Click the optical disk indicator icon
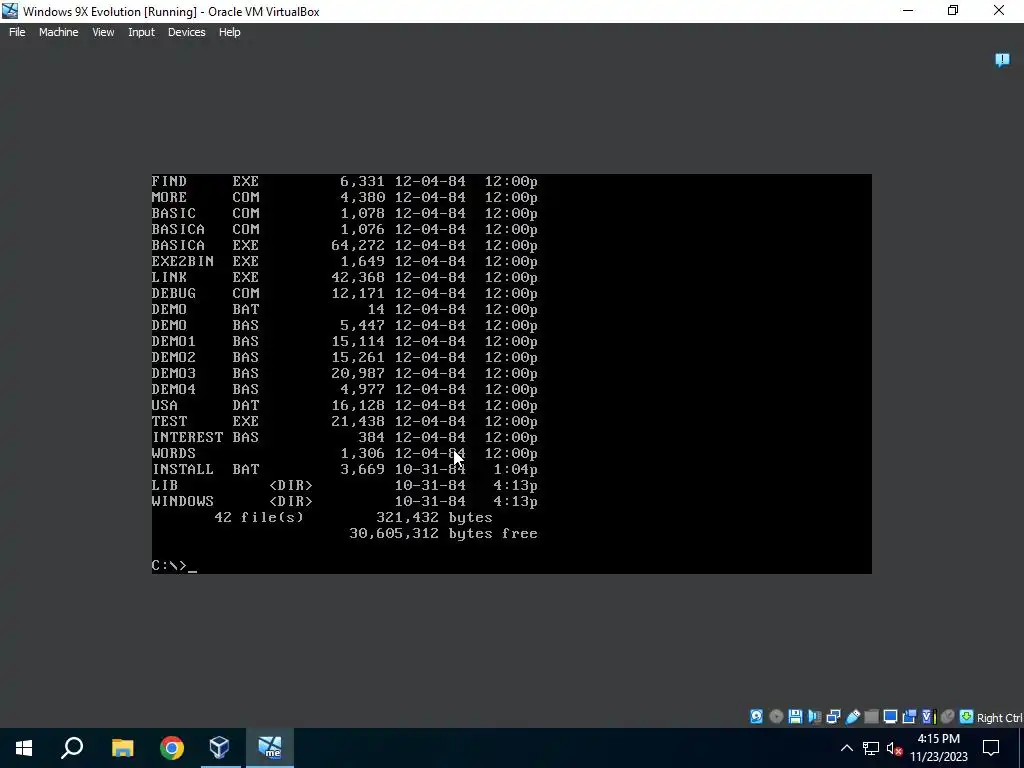 coord(776,716)
